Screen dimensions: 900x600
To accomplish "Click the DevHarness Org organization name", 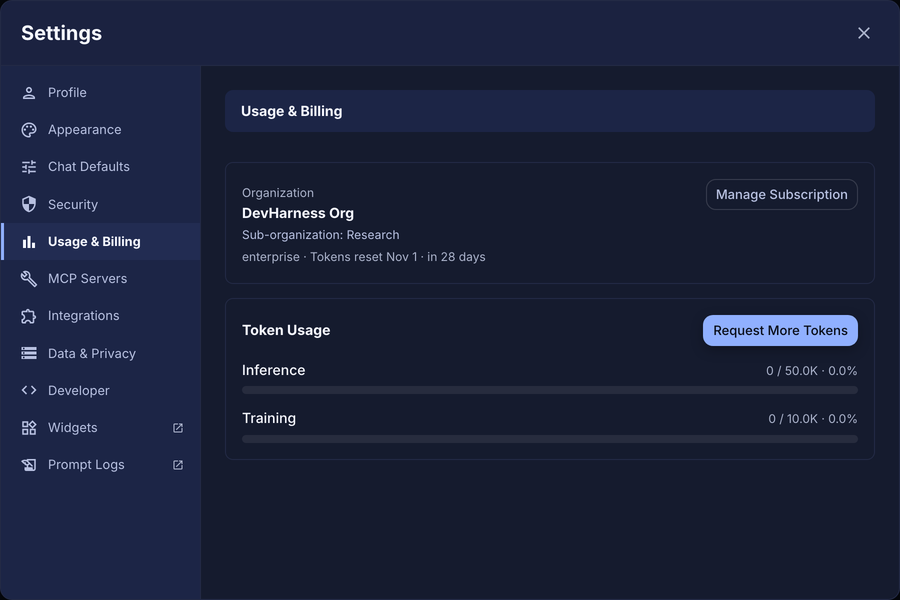I will (298, 213).
